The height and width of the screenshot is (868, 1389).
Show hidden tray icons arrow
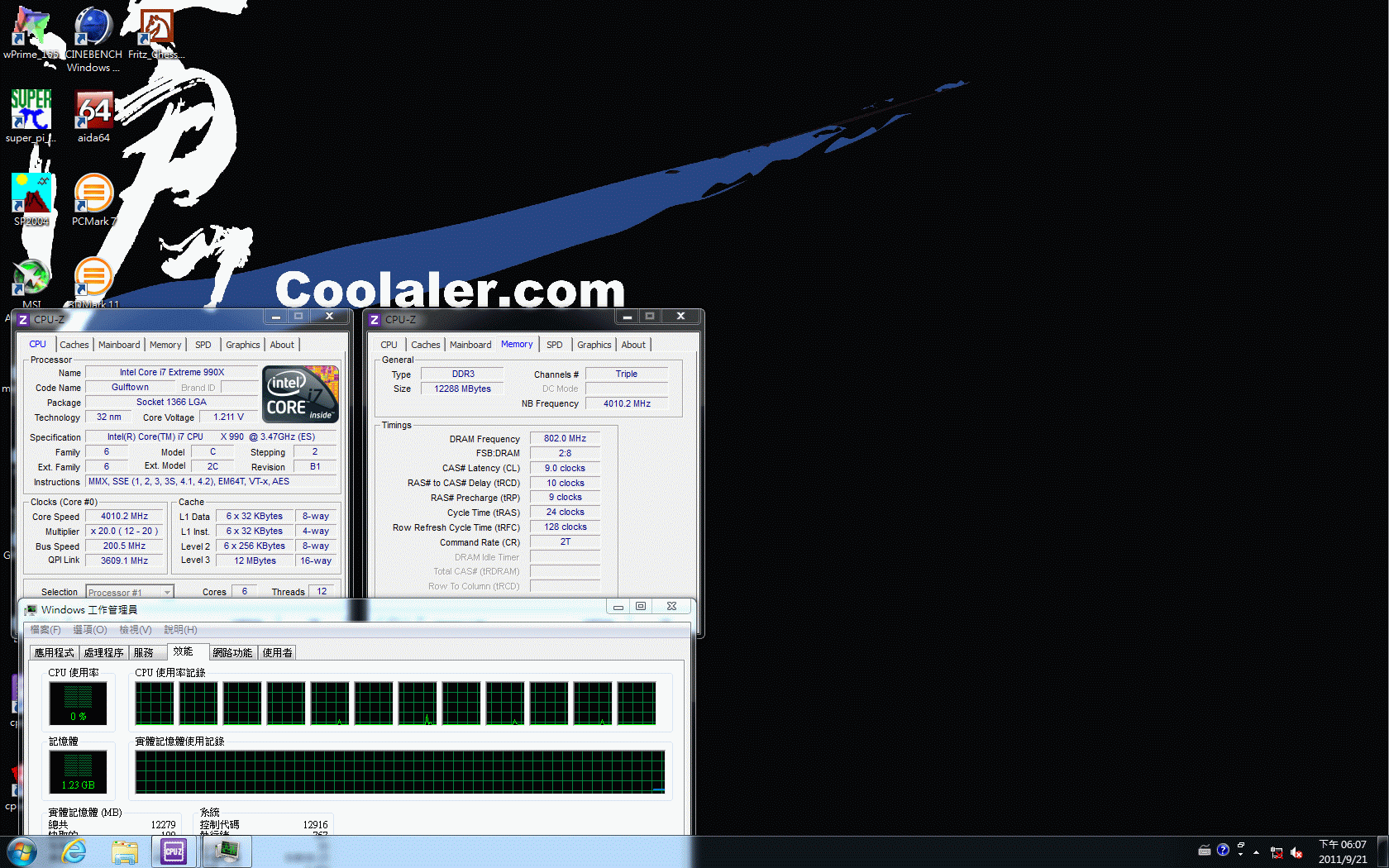coord(1256,851)
